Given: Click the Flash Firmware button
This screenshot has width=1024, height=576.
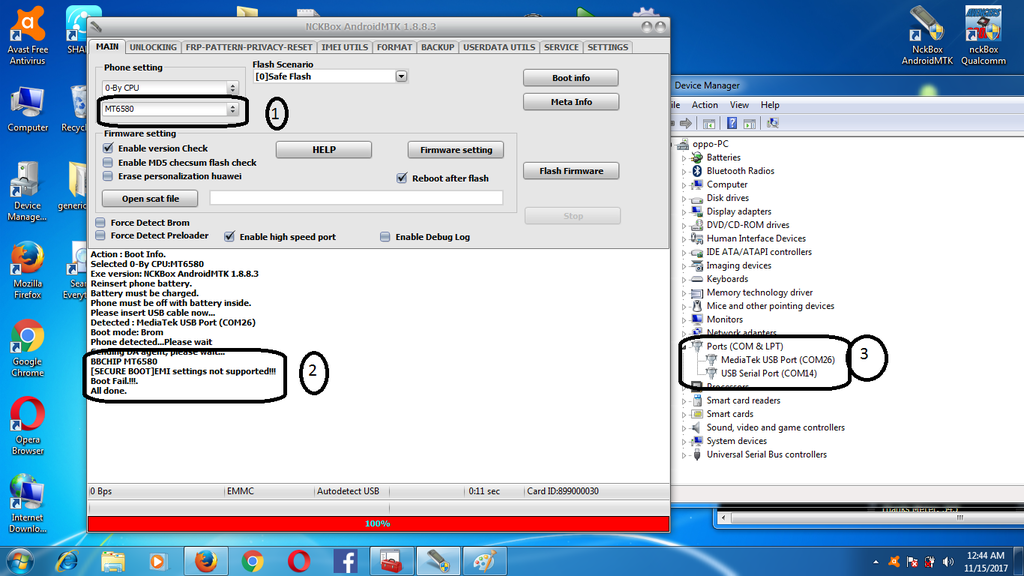Looking at the screenshot, I should [x=570, y=171].
